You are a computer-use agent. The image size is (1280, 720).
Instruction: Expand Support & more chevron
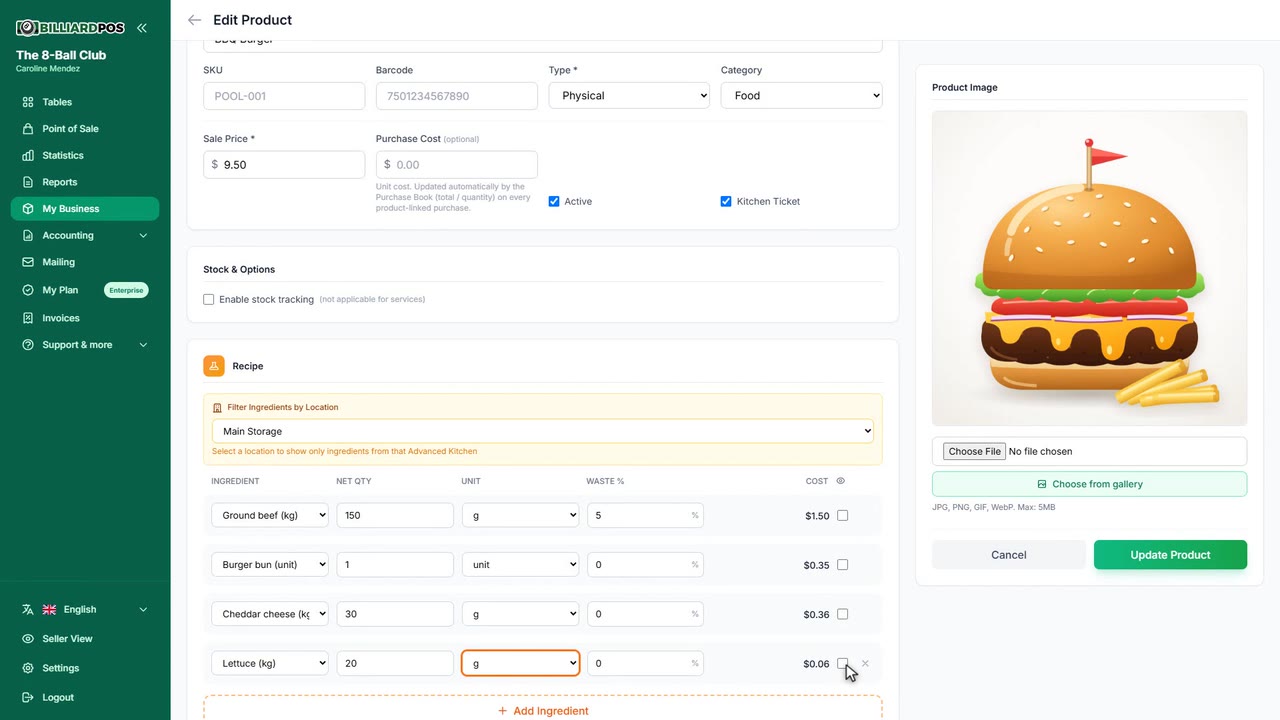pos(143,345)
